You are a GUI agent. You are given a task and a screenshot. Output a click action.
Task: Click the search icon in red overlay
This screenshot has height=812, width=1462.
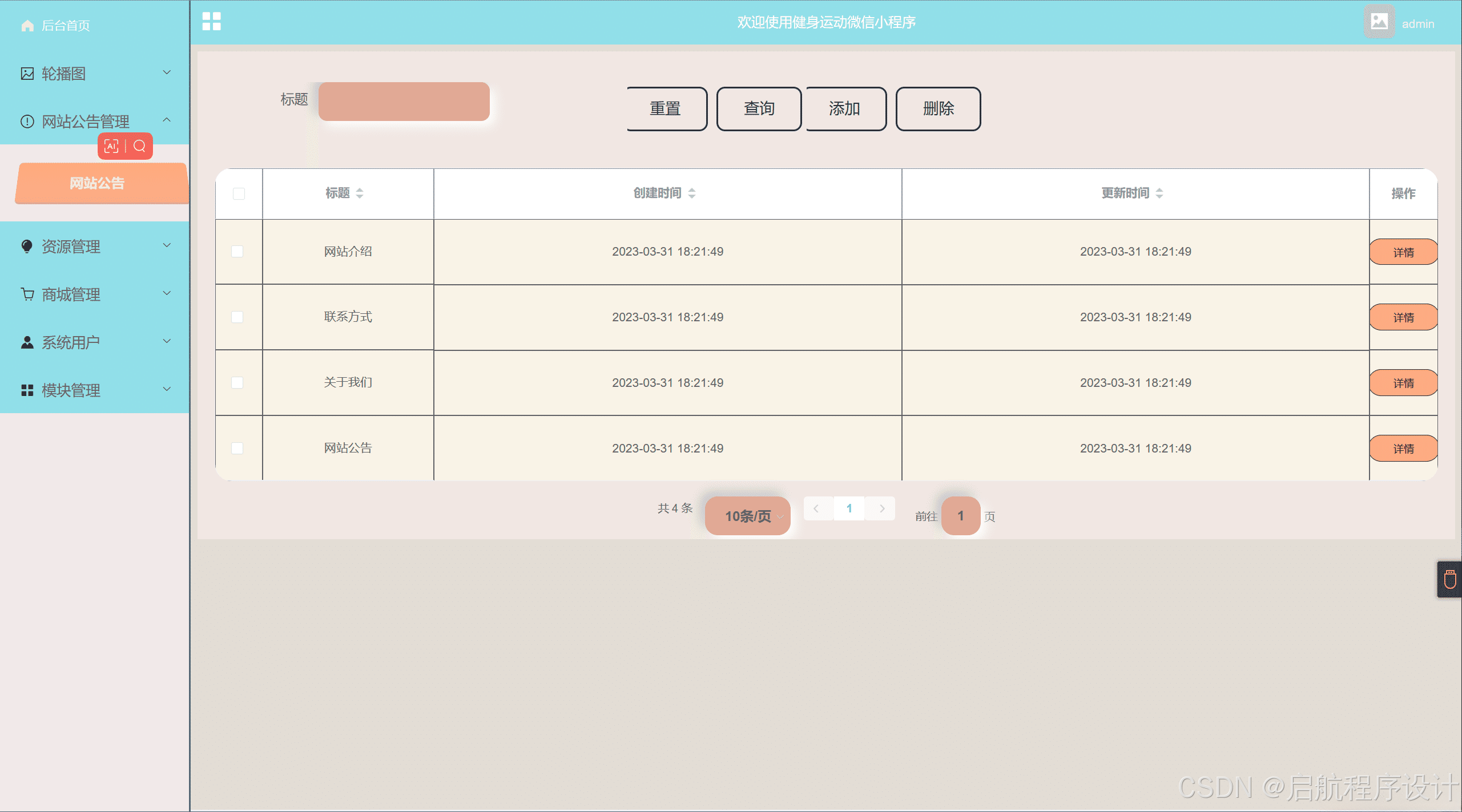tap(139, 146)
